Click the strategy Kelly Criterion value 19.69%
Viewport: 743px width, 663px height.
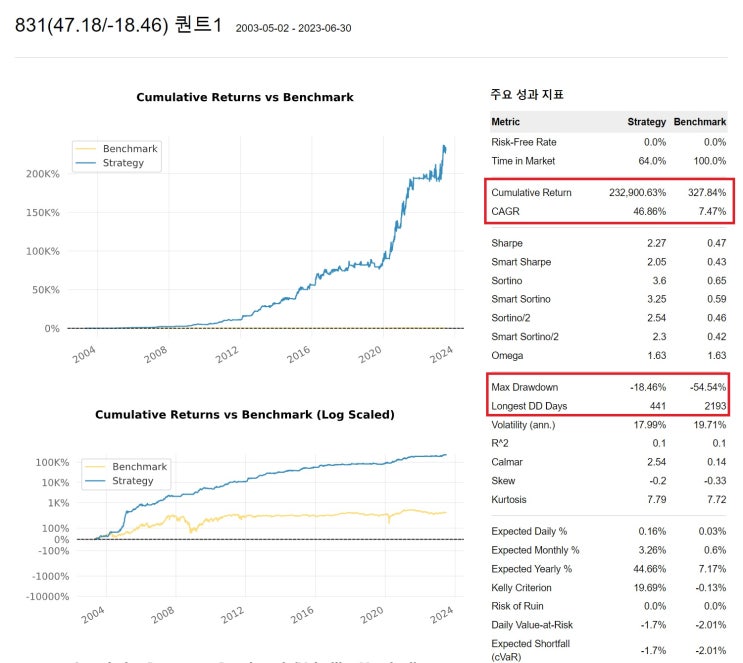tap(650, 588)
